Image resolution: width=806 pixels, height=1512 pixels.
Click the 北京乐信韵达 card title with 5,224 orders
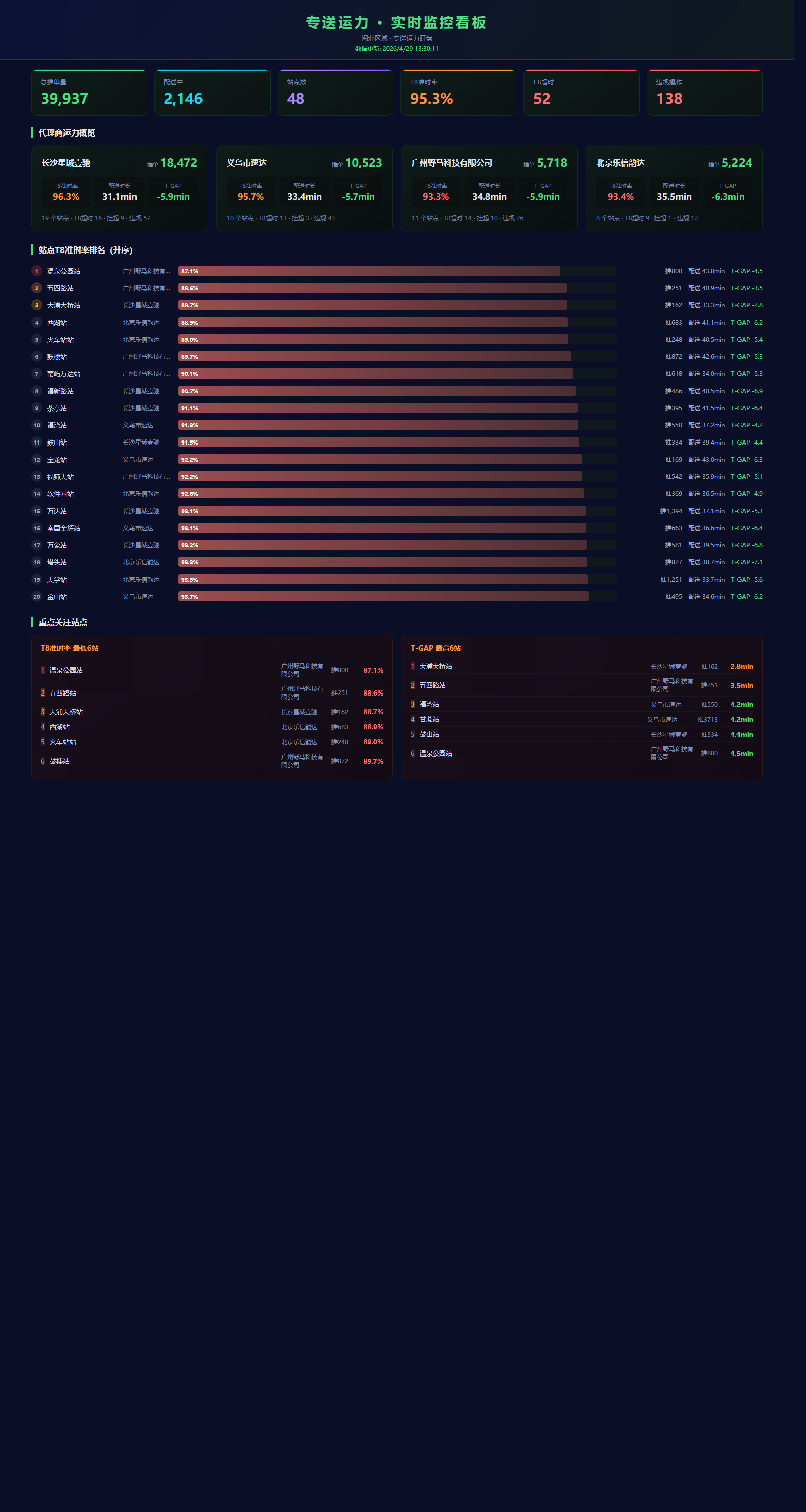[x=621, y=163]
